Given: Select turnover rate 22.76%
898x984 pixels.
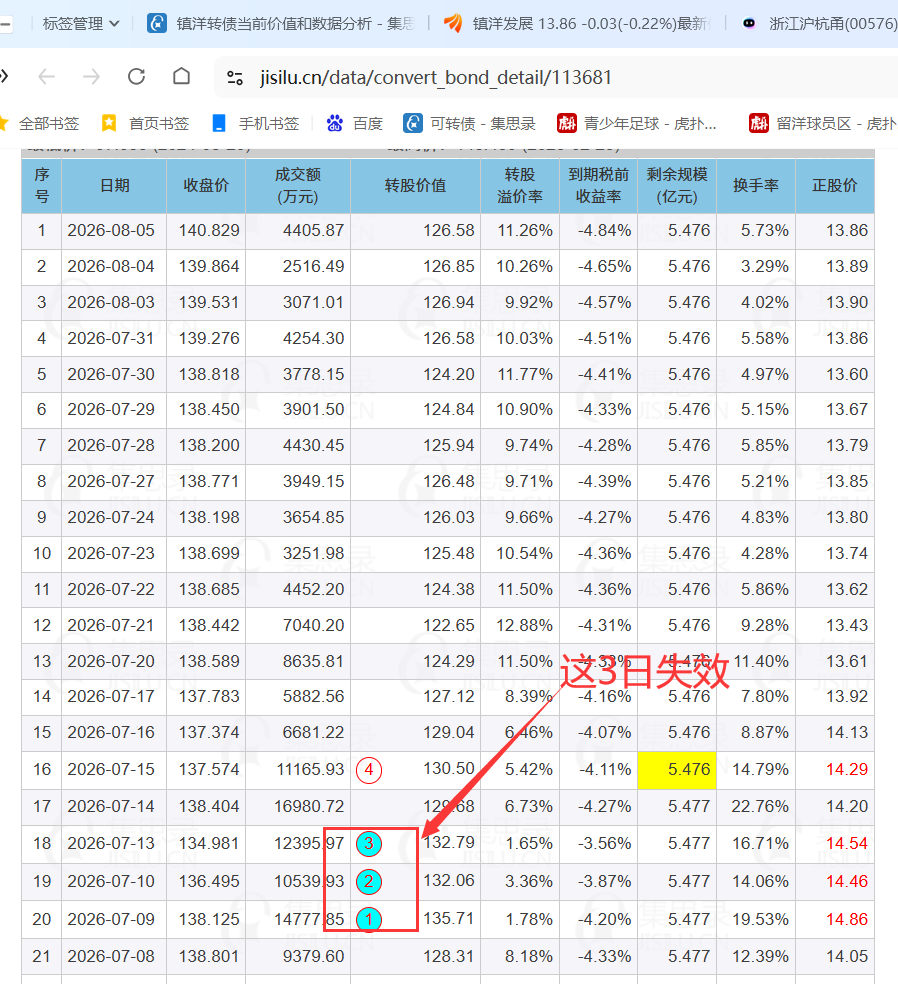Looking at the screenshot, I should pos(759,806).
